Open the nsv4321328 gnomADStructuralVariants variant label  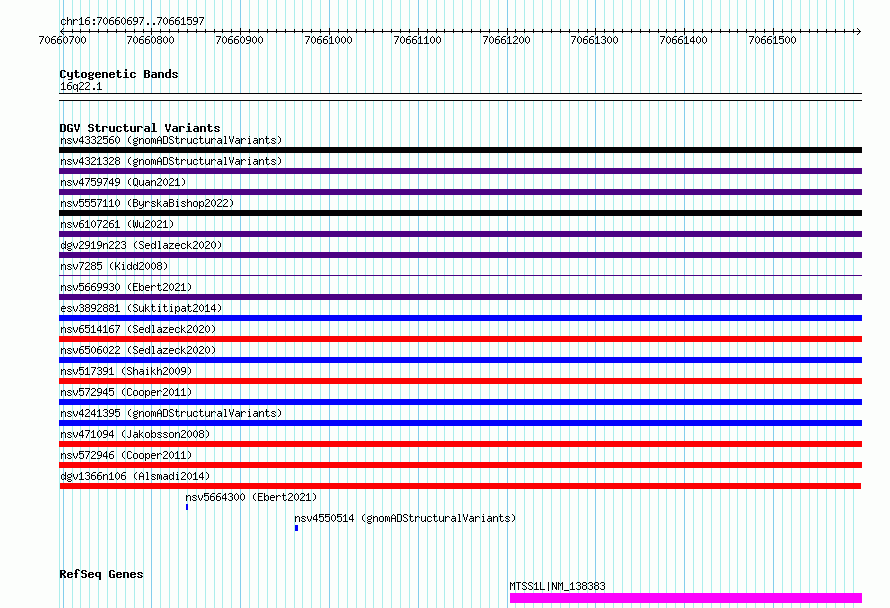pos(171,161)
